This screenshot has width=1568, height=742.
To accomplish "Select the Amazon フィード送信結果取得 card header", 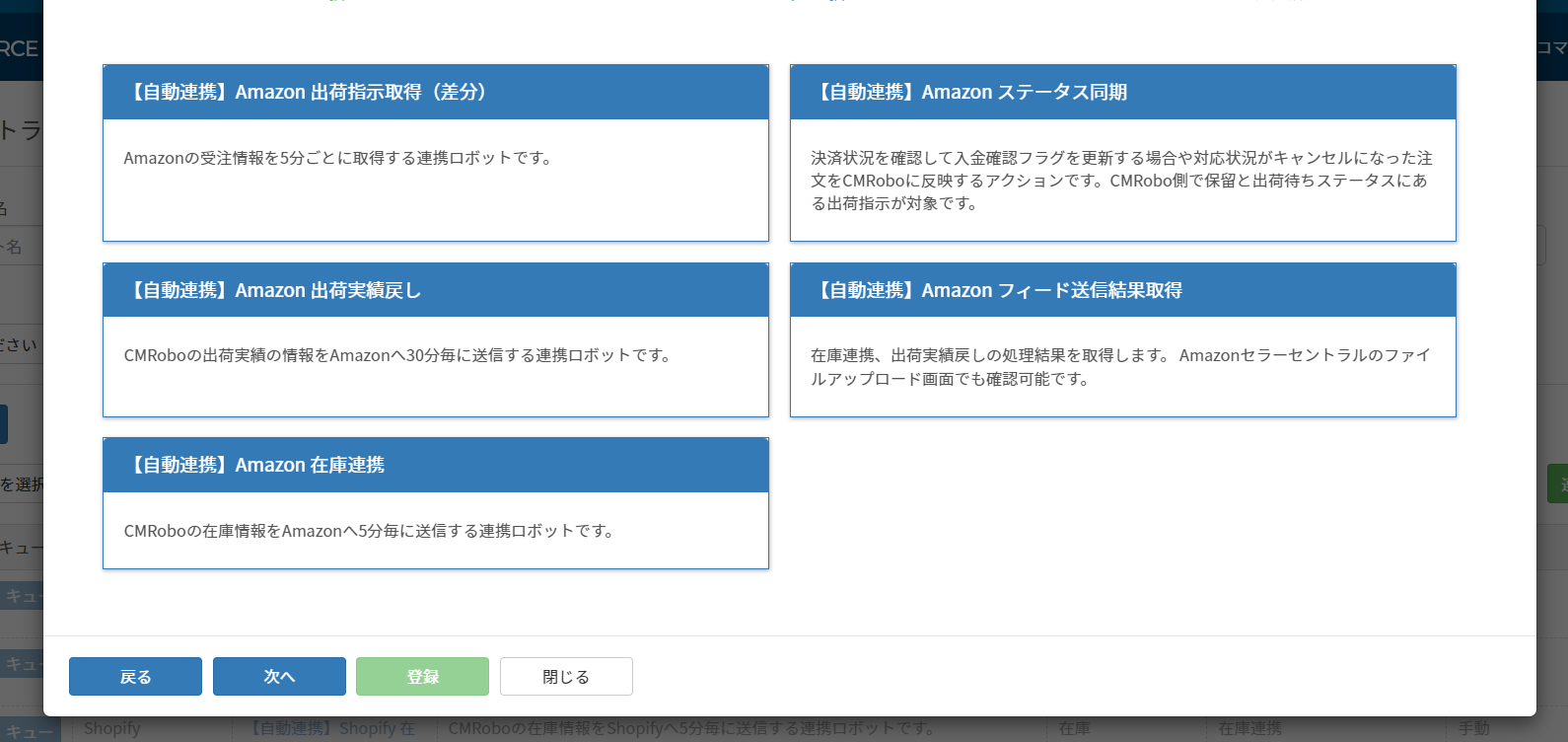I will [1122, 290].
